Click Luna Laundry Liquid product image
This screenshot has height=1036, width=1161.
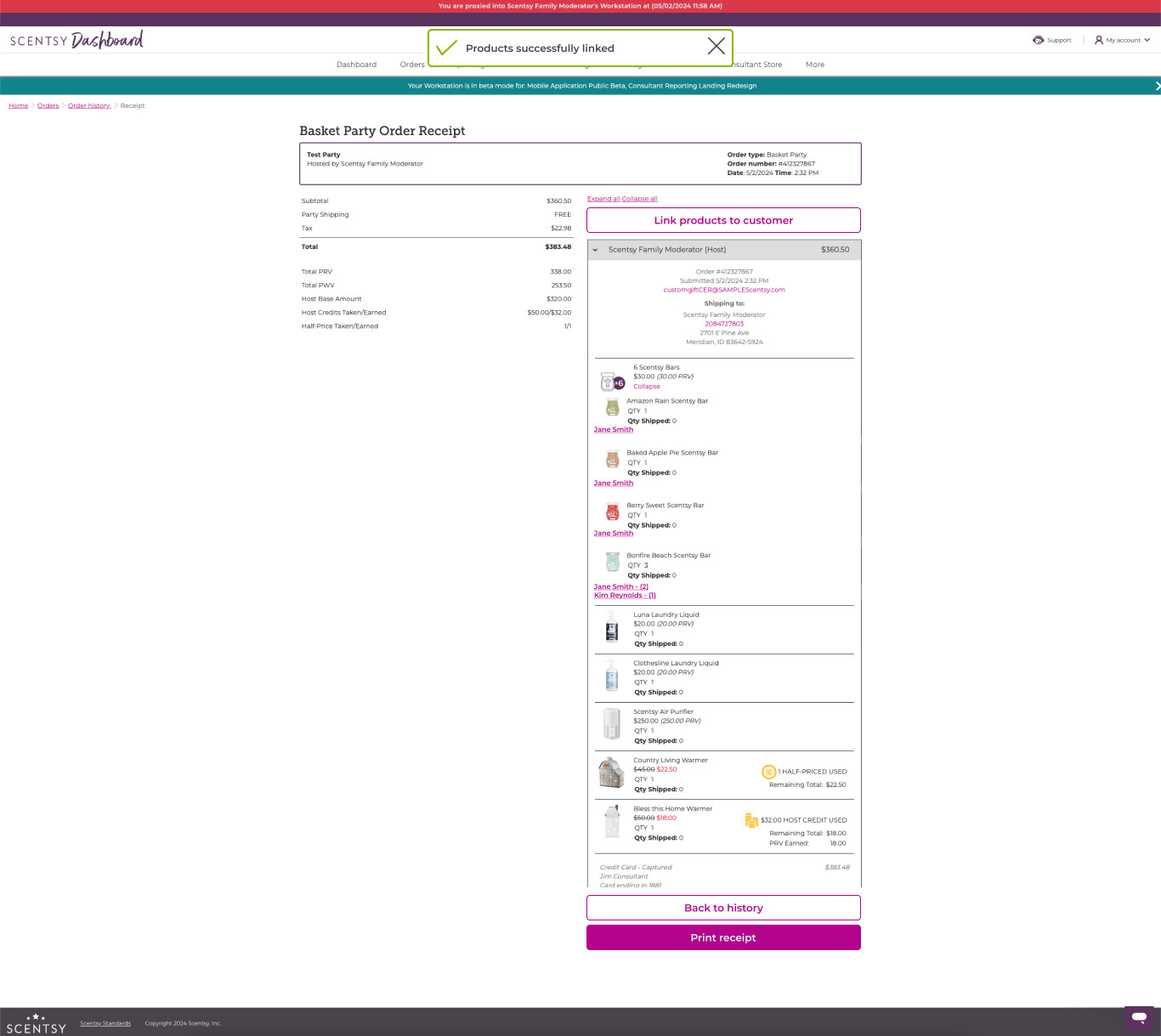612,627
